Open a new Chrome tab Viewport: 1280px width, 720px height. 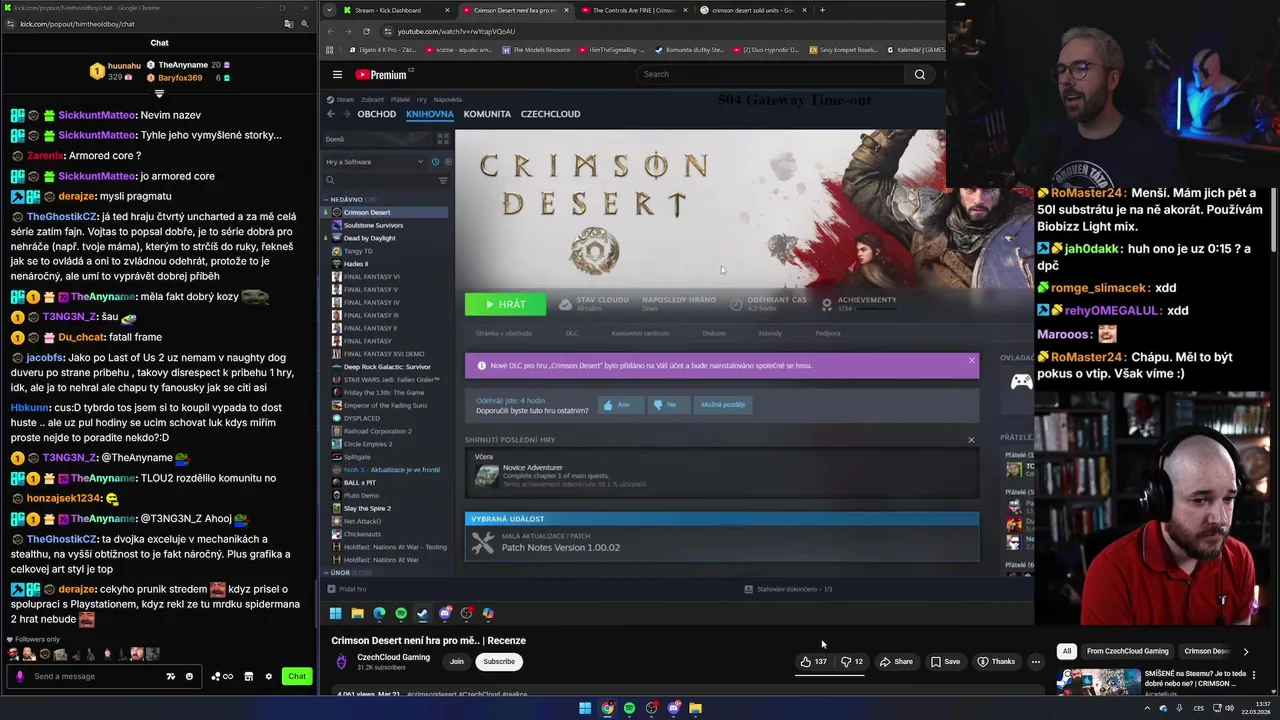pos(822,10)
